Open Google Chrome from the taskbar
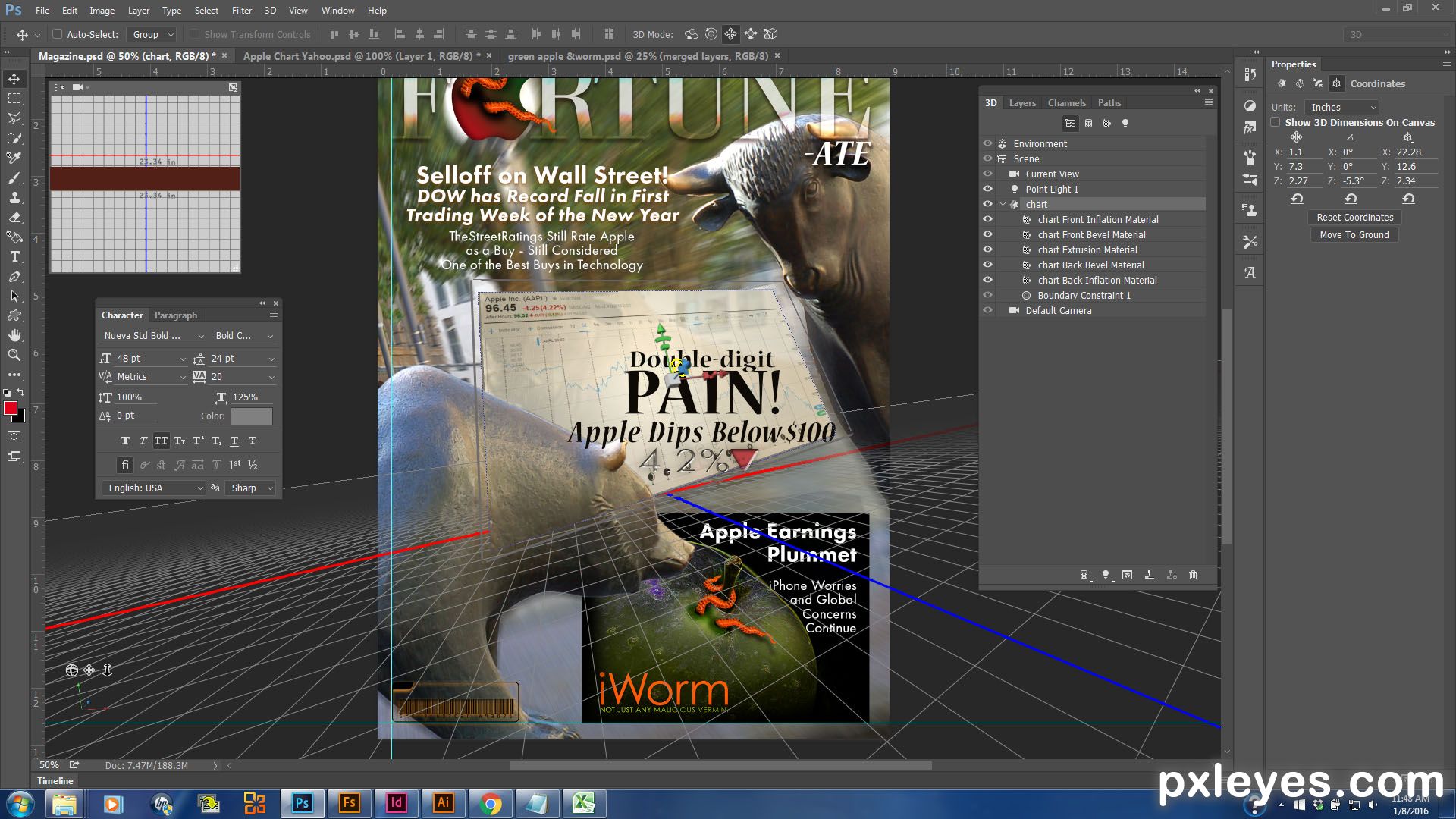 click(490, 803)
